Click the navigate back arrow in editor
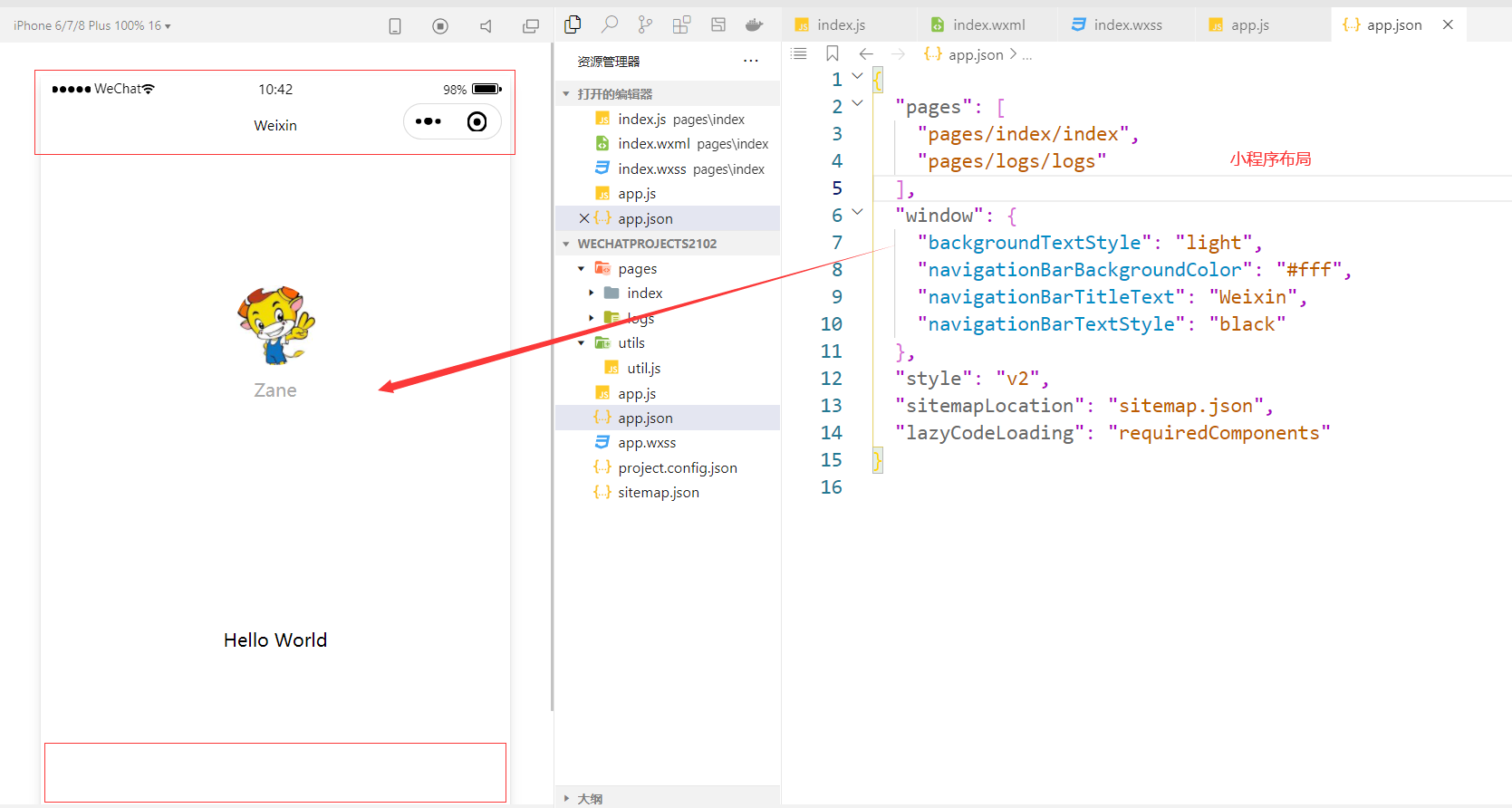 866,54
